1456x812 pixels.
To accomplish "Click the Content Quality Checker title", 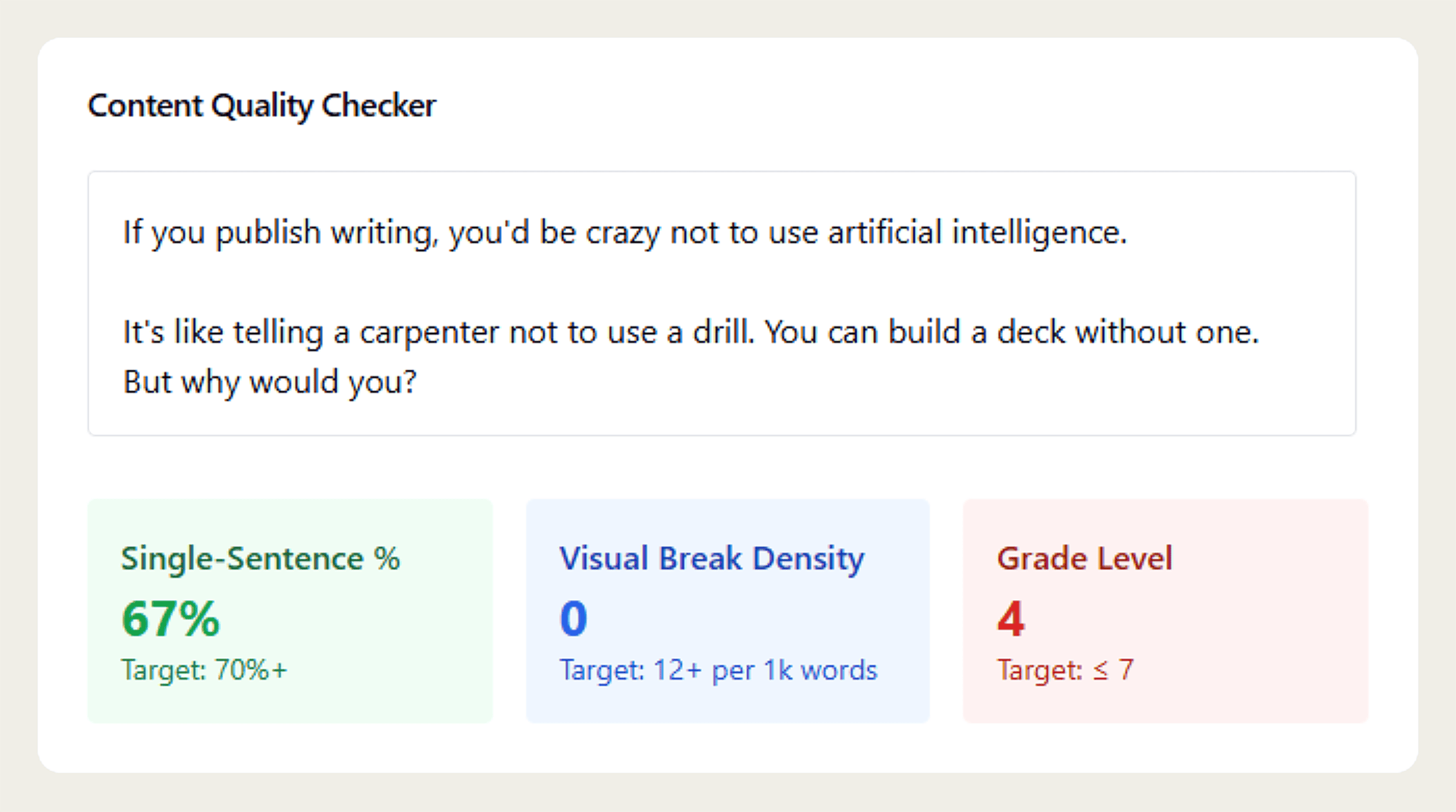I will click(261, 105).
